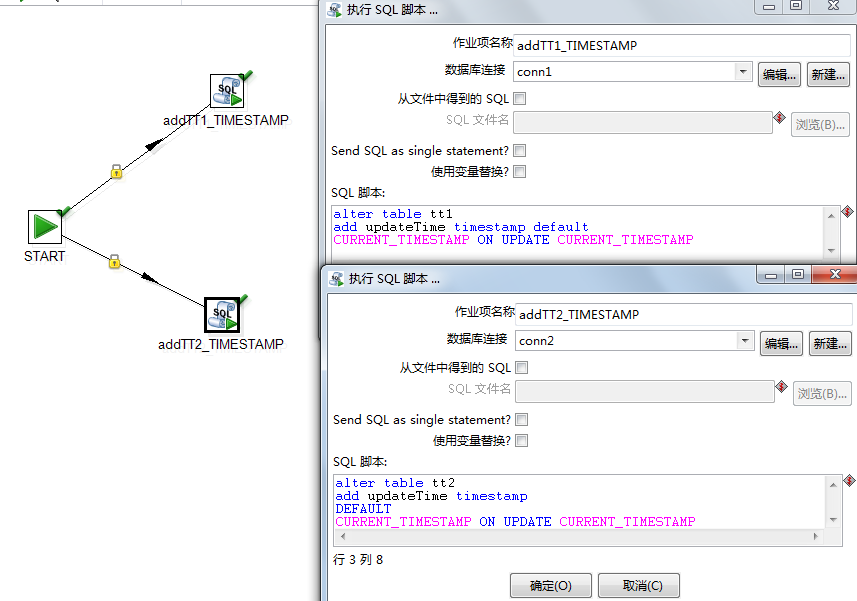
Task: Click the addTT2_TIMESTAMP label on canvas
Action: (x=221, y=344)
